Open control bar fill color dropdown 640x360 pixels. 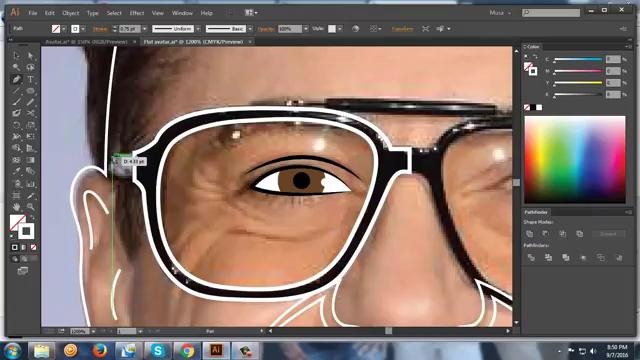coord(64,29)
